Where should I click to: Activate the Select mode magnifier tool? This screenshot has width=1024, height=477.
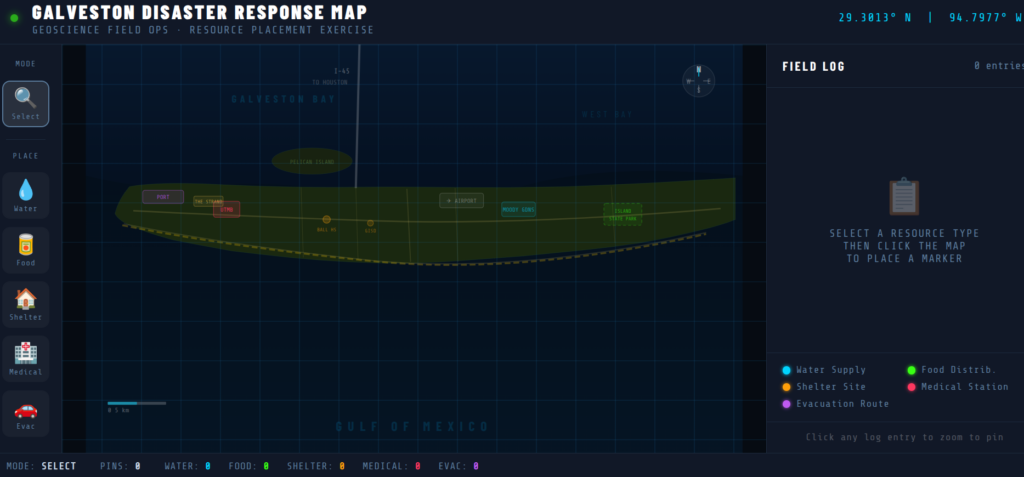click(x=25, y=103)
